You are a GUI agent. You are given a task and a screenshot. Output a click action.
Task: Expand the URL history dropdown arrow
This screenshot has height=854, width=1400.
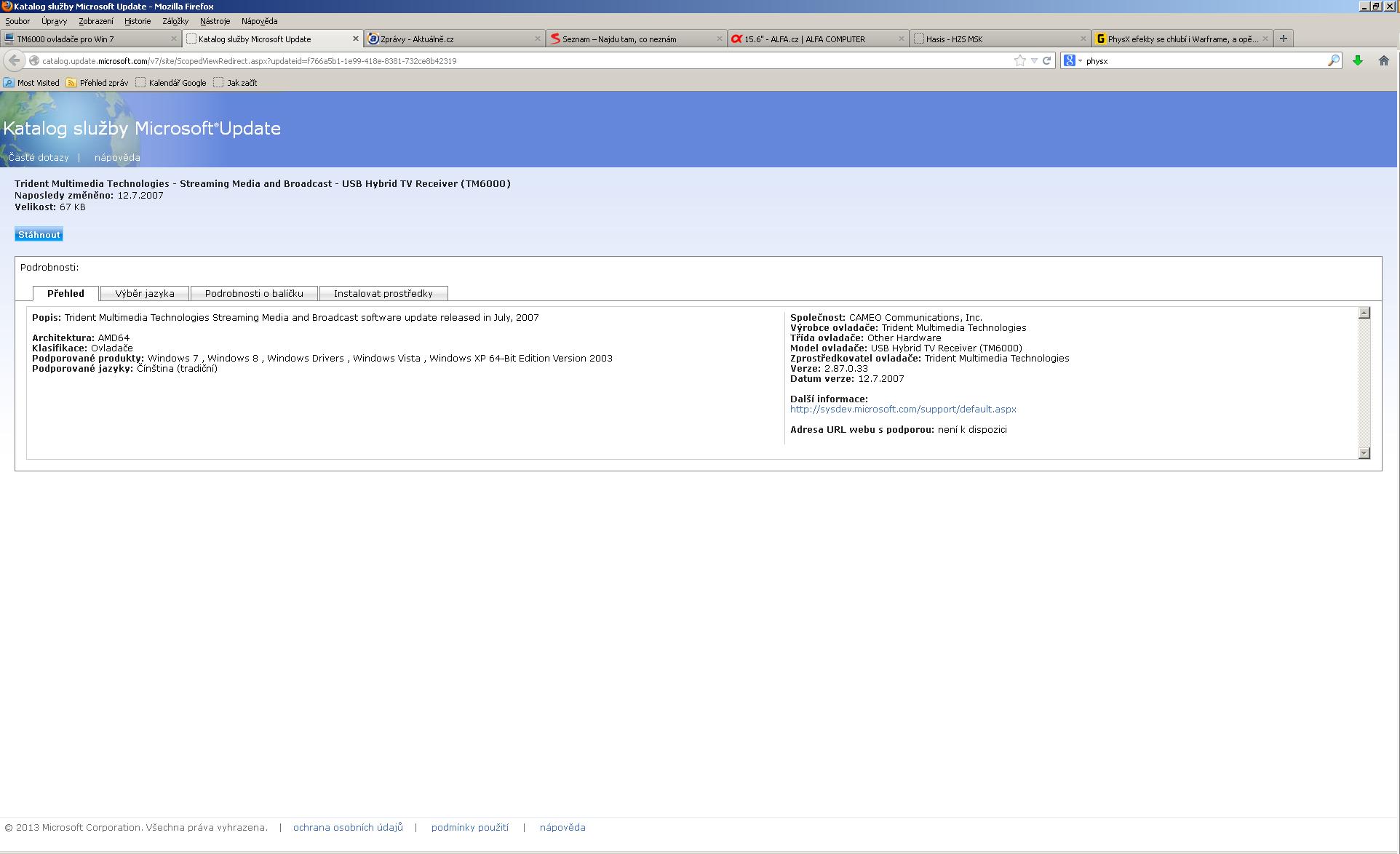(x=1034, y=60)
